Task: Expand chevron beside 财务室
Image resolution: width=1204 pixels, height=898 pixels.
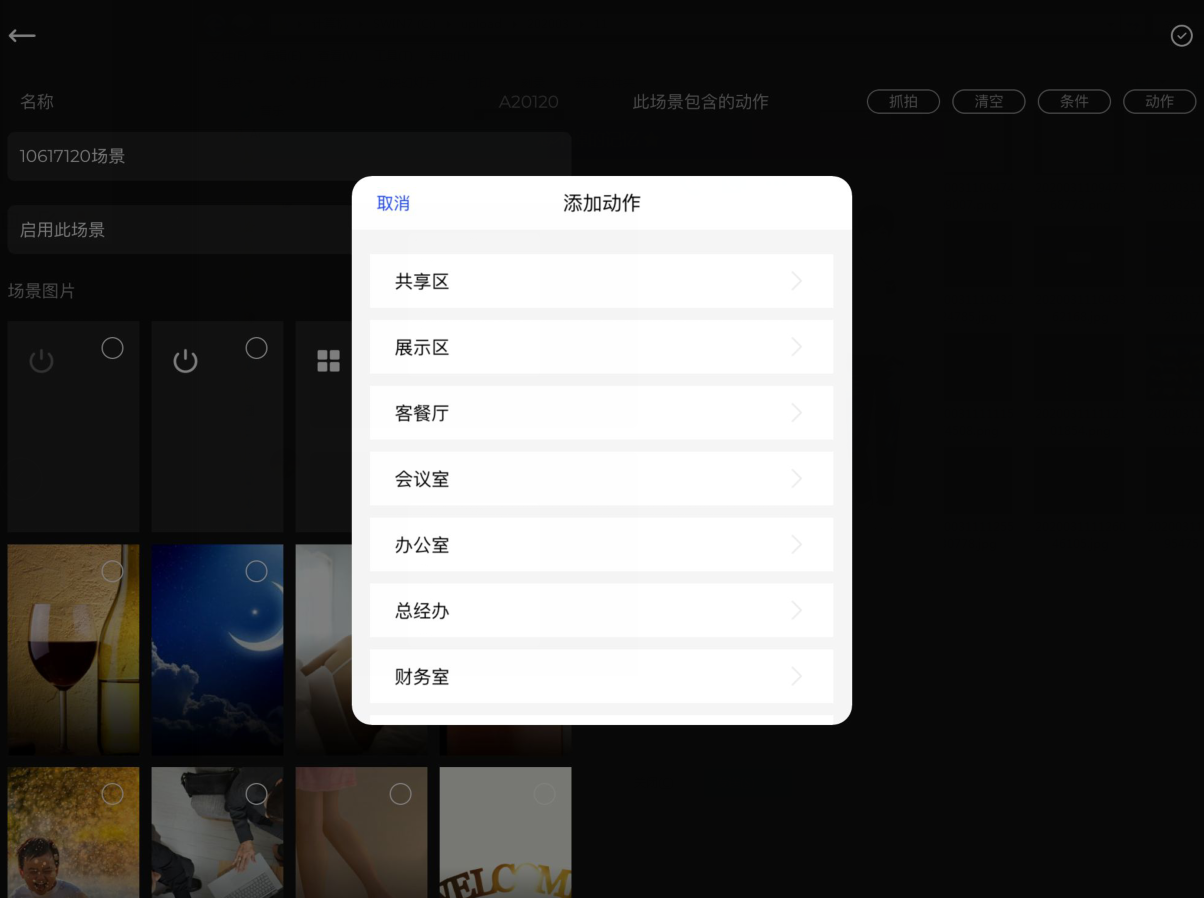Action: tap(797, 677)
